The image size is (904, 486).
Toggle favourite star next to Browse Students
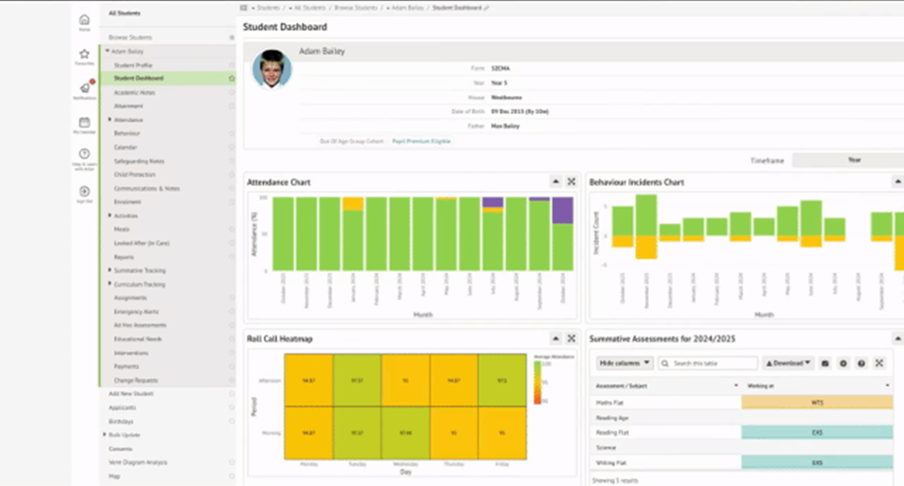point(232,37)
